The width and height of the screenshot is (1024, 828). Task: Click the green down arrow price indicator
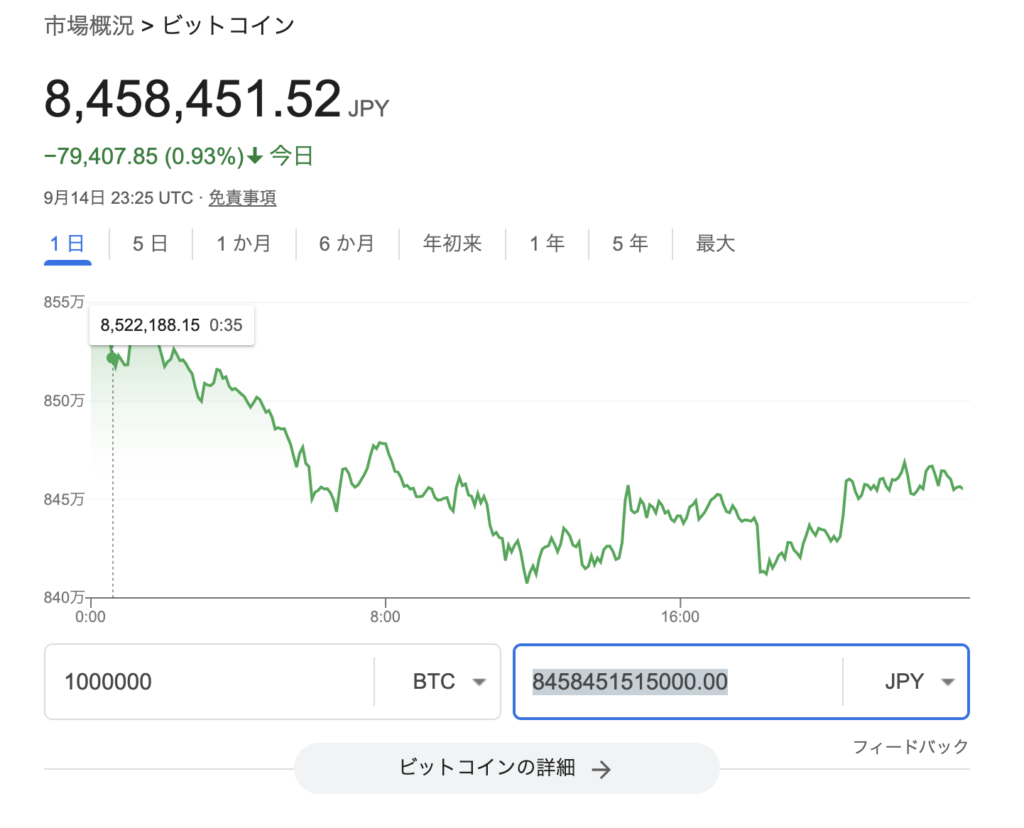click(255, 156)
